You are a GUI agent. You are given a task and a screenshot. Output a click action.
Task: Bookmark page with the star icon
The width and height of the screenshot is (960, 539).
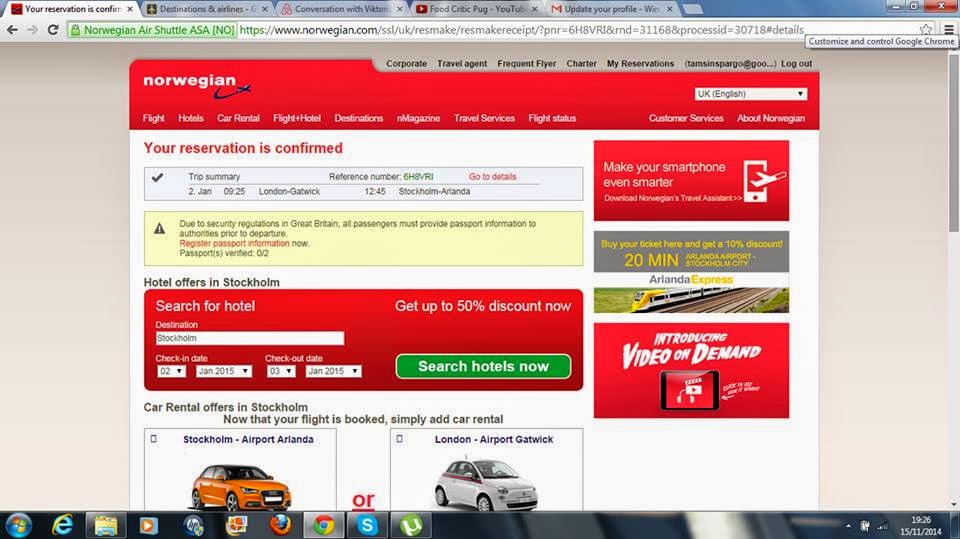pos(926,29)
